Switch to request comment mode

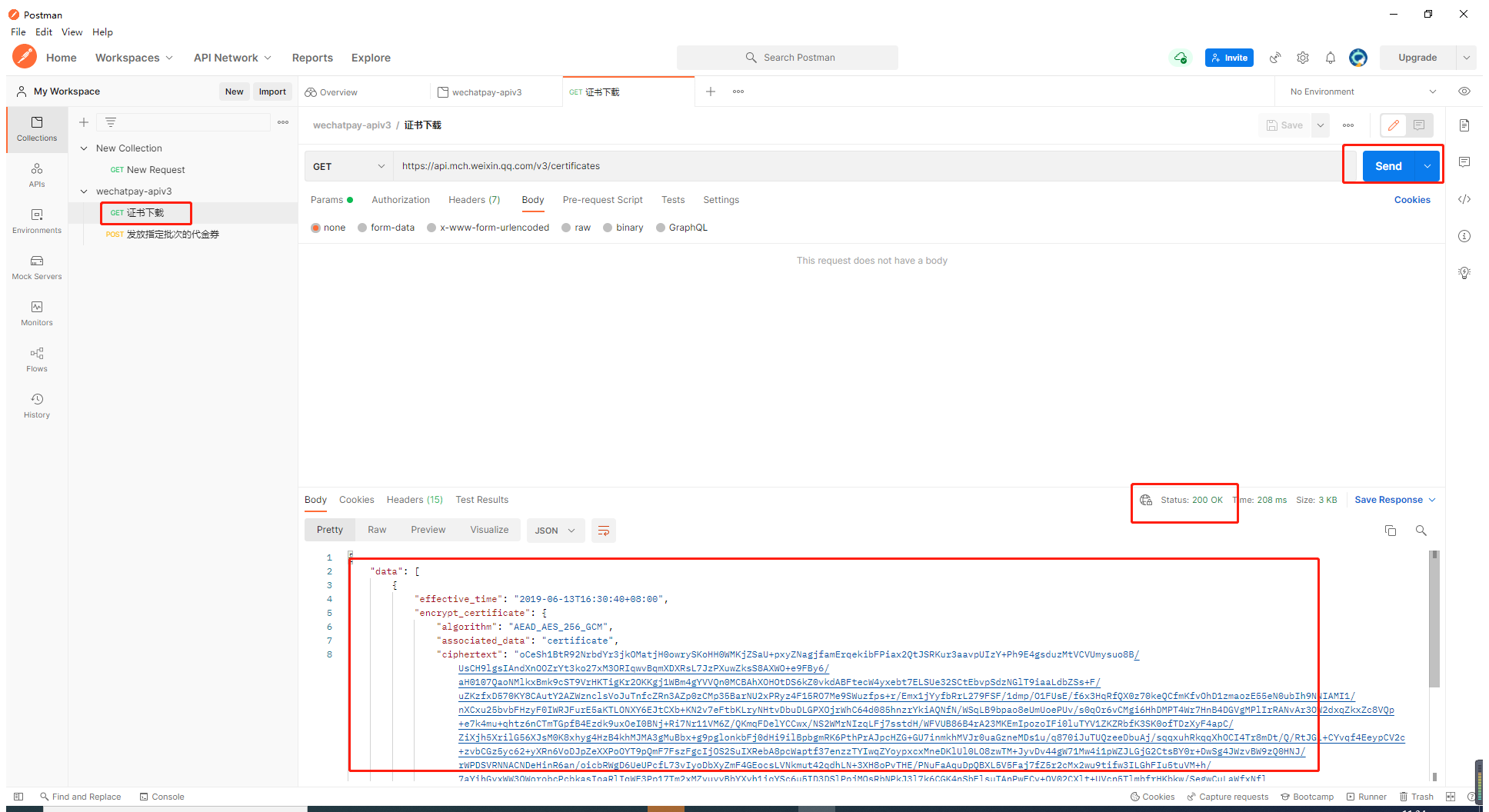click(x=1419, y=125)
